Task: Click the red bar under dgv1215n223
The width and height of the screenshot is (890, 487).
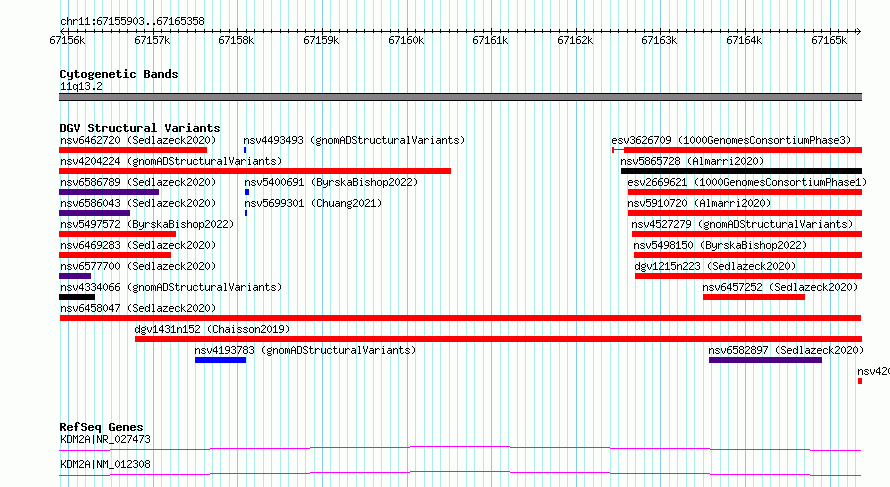Action: point(748,276)
